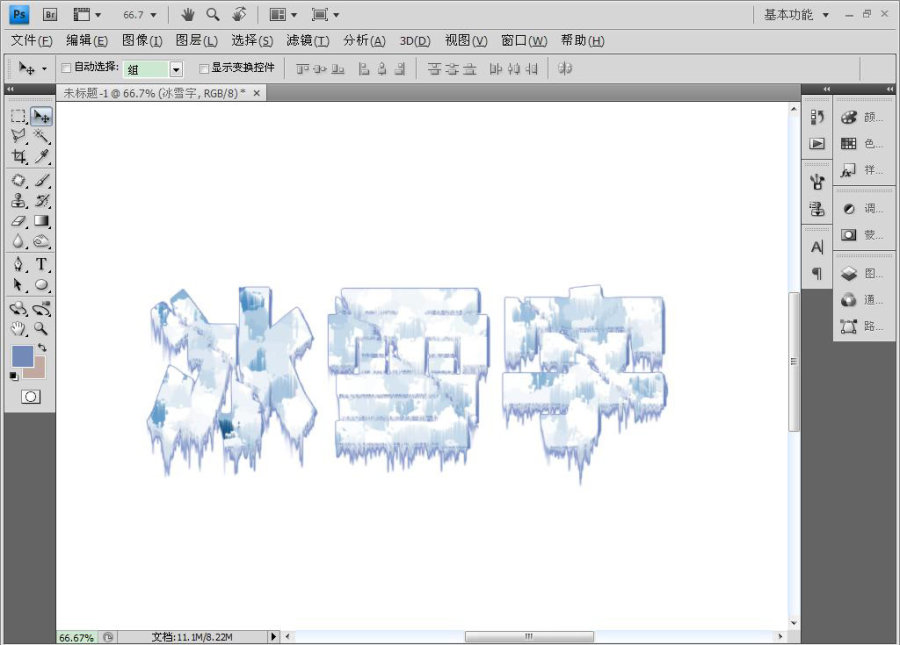Open the 基本功能 workspace dropdown

796,15
